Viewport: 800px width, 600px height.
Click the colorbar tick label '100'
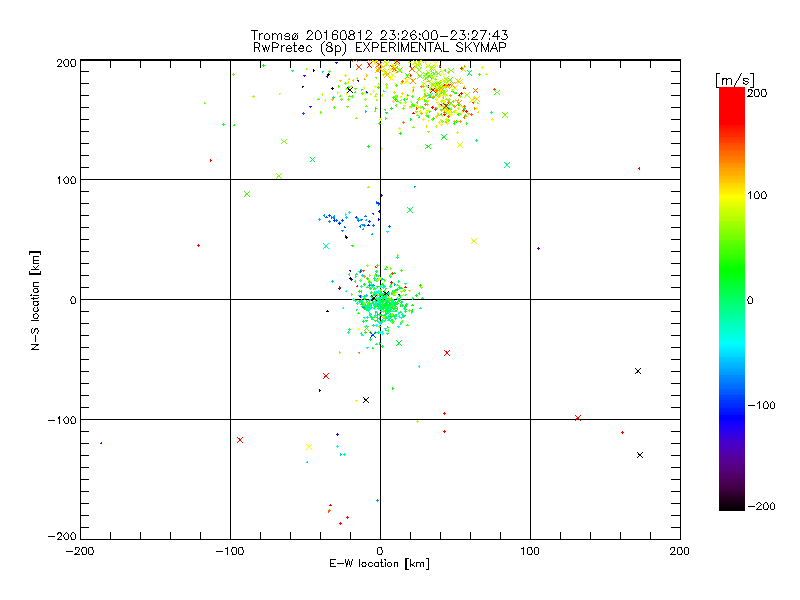pyautogui.click(x=757, y=195)
